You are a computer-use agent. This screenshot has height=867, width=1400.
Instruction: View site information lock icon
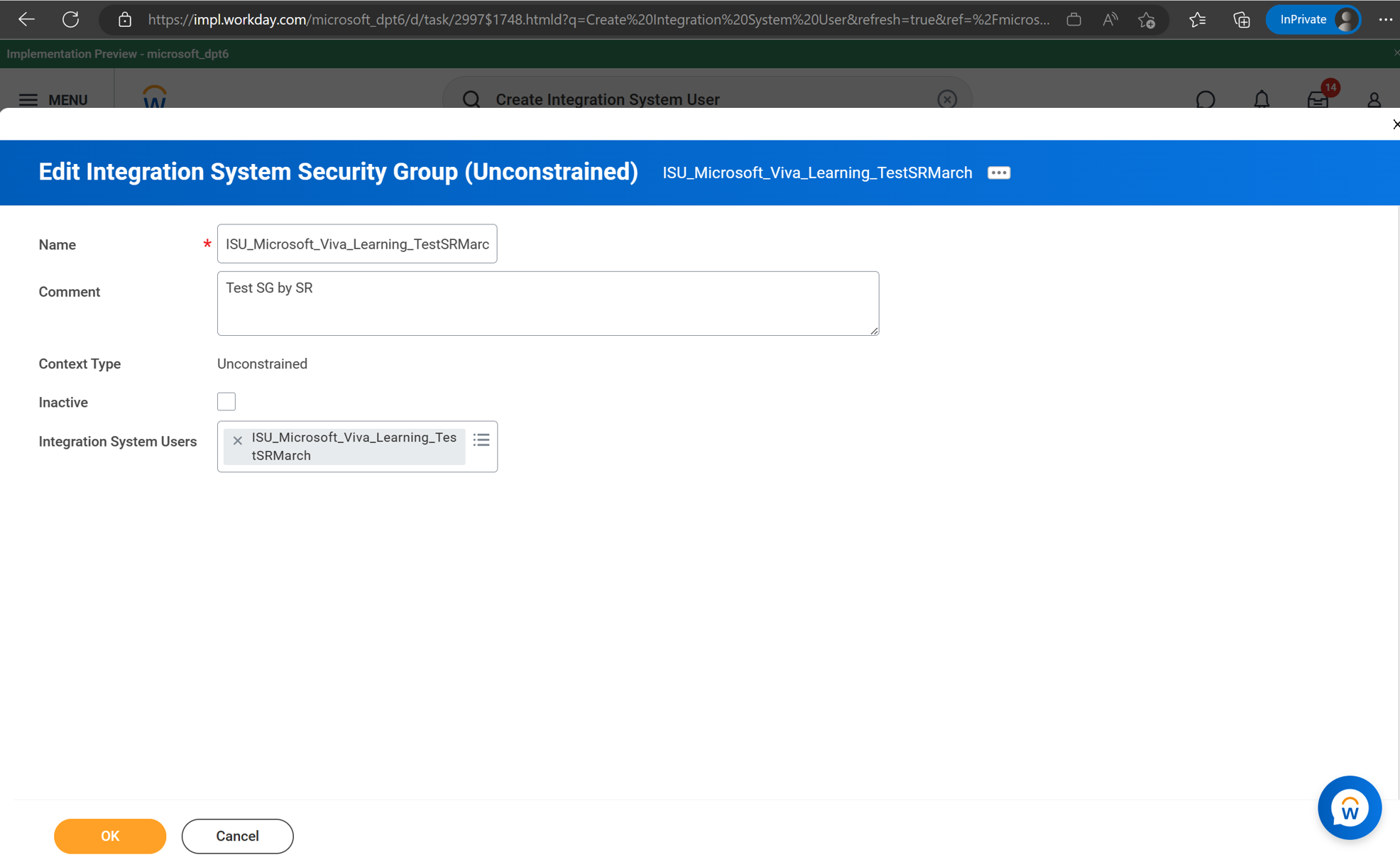125,20
